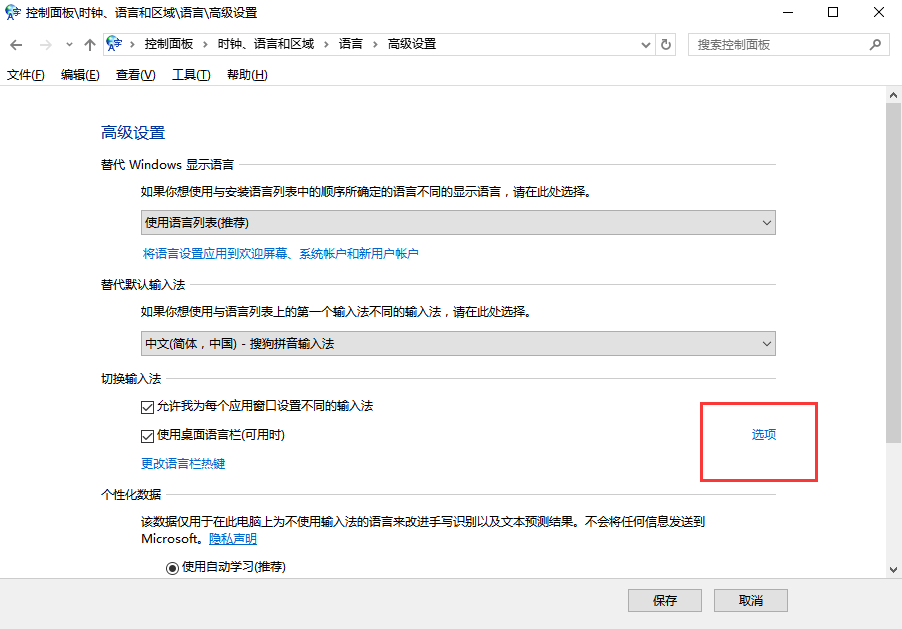Open the 工具(T) menu
Viewport: 902px width, 629px height.
191,75
